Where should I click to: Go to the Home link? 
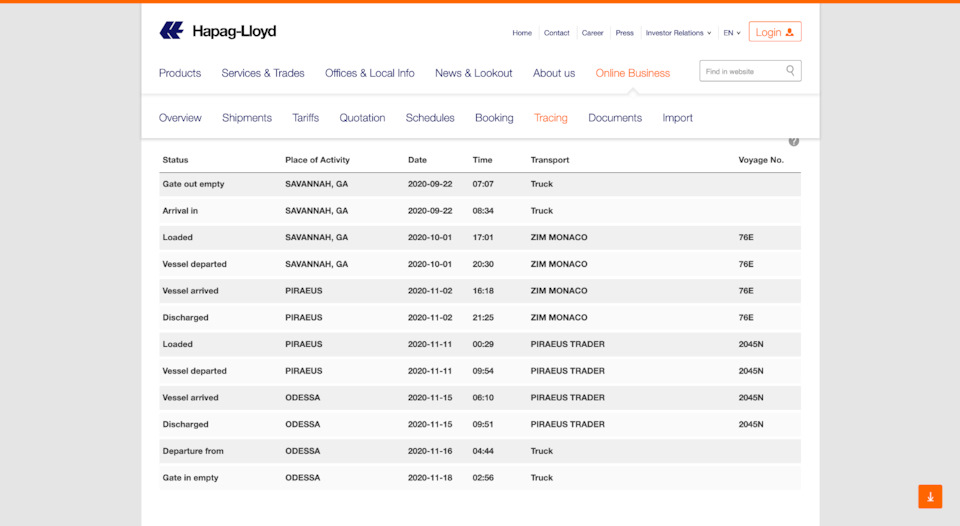pos(522,33)
